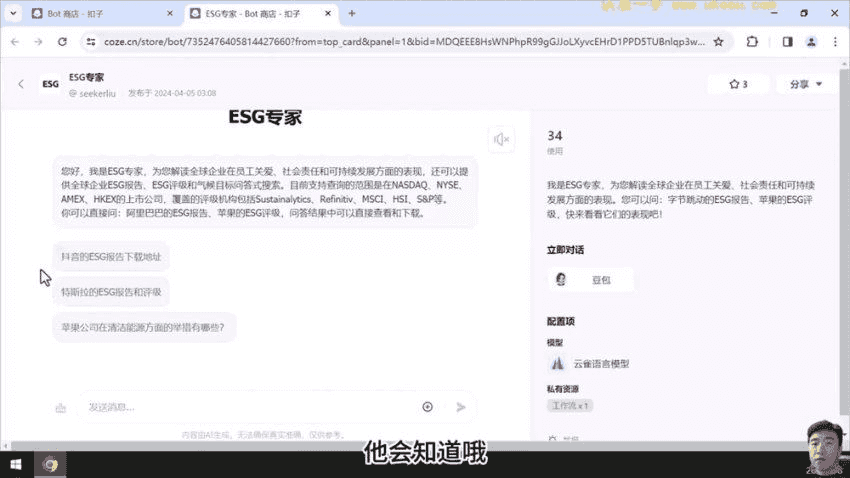Start chat with 豆包 button
Viewport: 850px width, 478px height.
[593, 280]
